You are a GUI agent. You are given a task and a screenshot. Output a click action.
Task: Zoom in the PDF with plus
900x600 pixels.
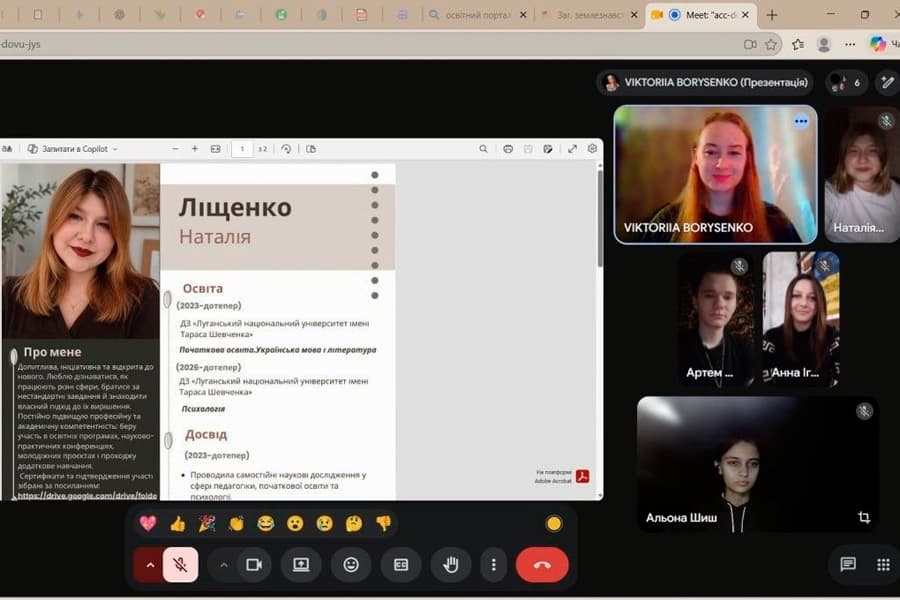tap(195, 149)
